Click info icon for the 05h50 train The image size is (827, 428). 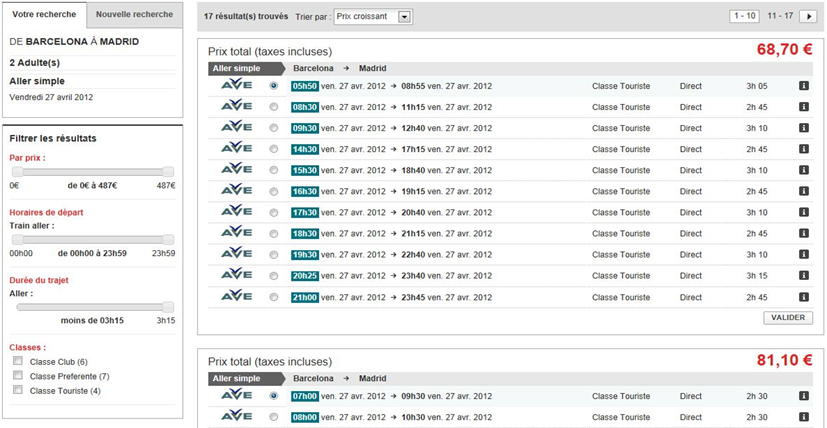(x=803, y=86)
